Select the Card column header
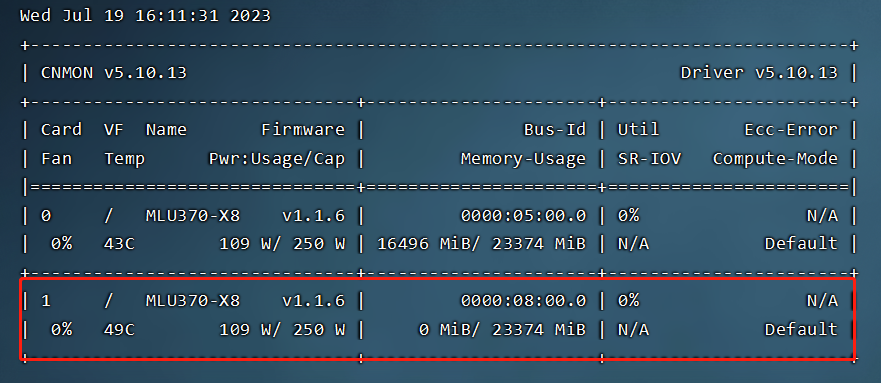Image resolution: width=881 pixels, height=383 pixels. click(61, 130)
